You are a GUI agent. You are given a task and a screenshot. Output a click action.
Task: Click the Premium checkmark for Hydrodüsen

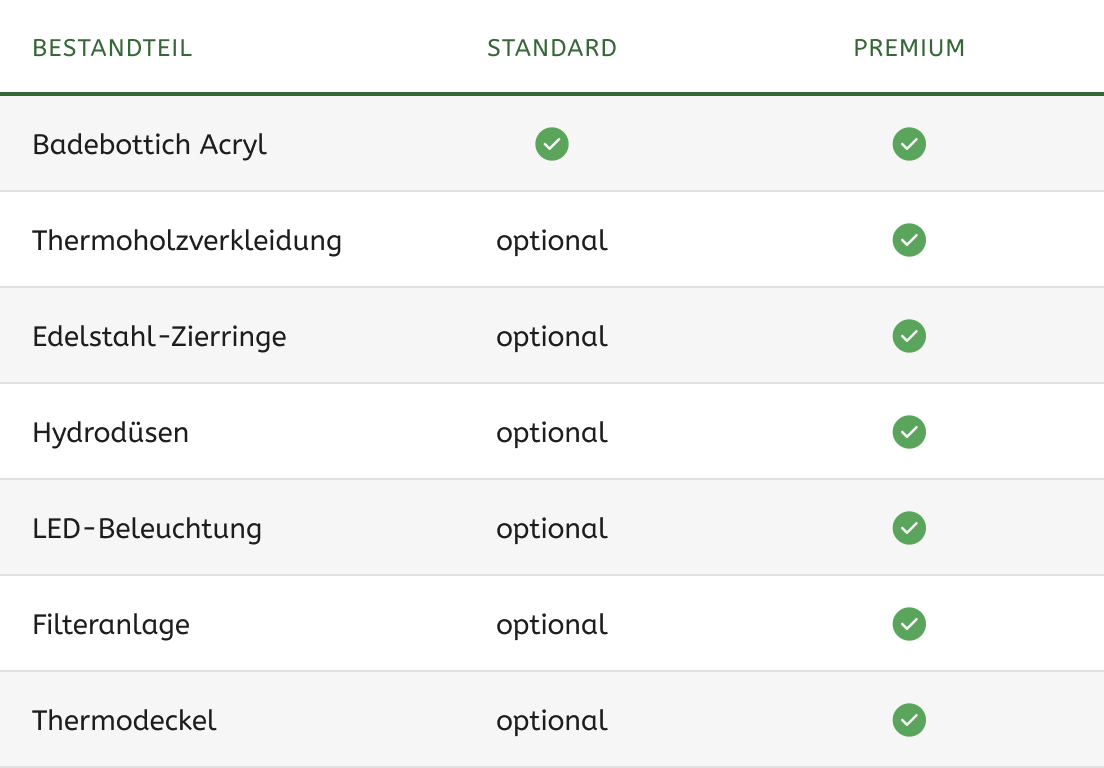pyautogui.click(x=909, y=432)
